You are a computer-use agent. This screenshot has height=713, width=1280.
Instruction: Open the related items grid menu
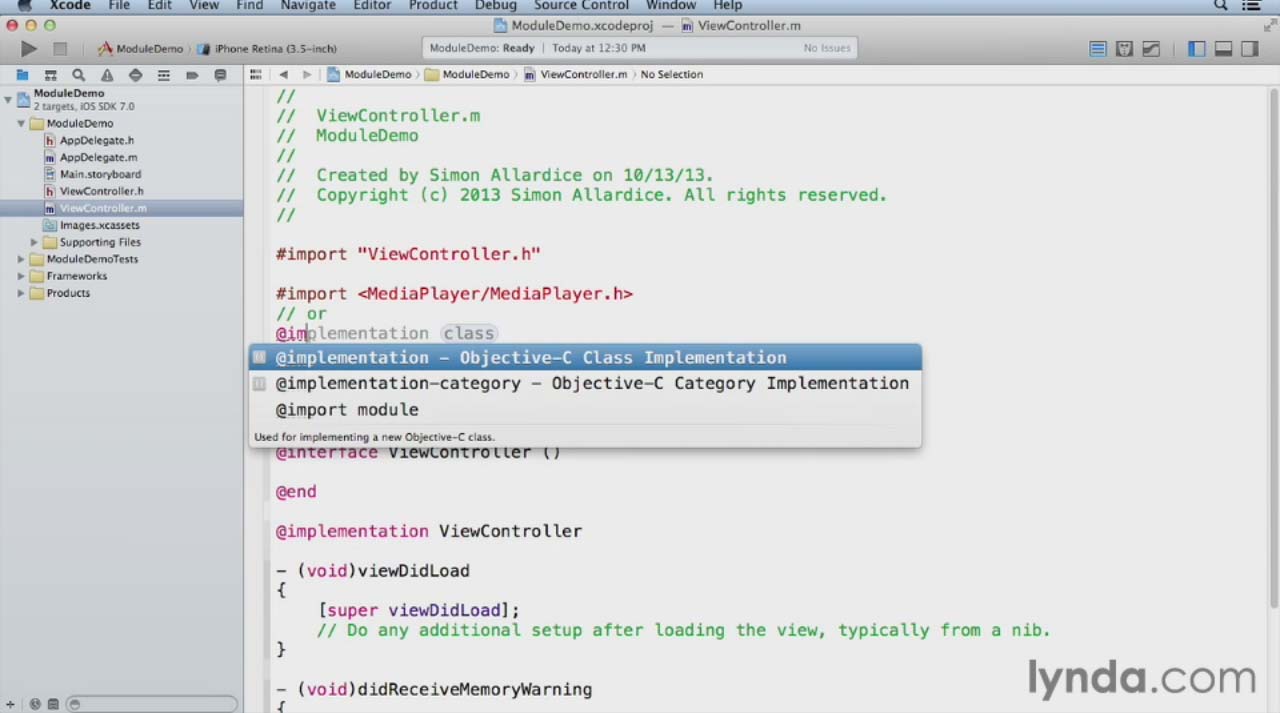point(256,74)
